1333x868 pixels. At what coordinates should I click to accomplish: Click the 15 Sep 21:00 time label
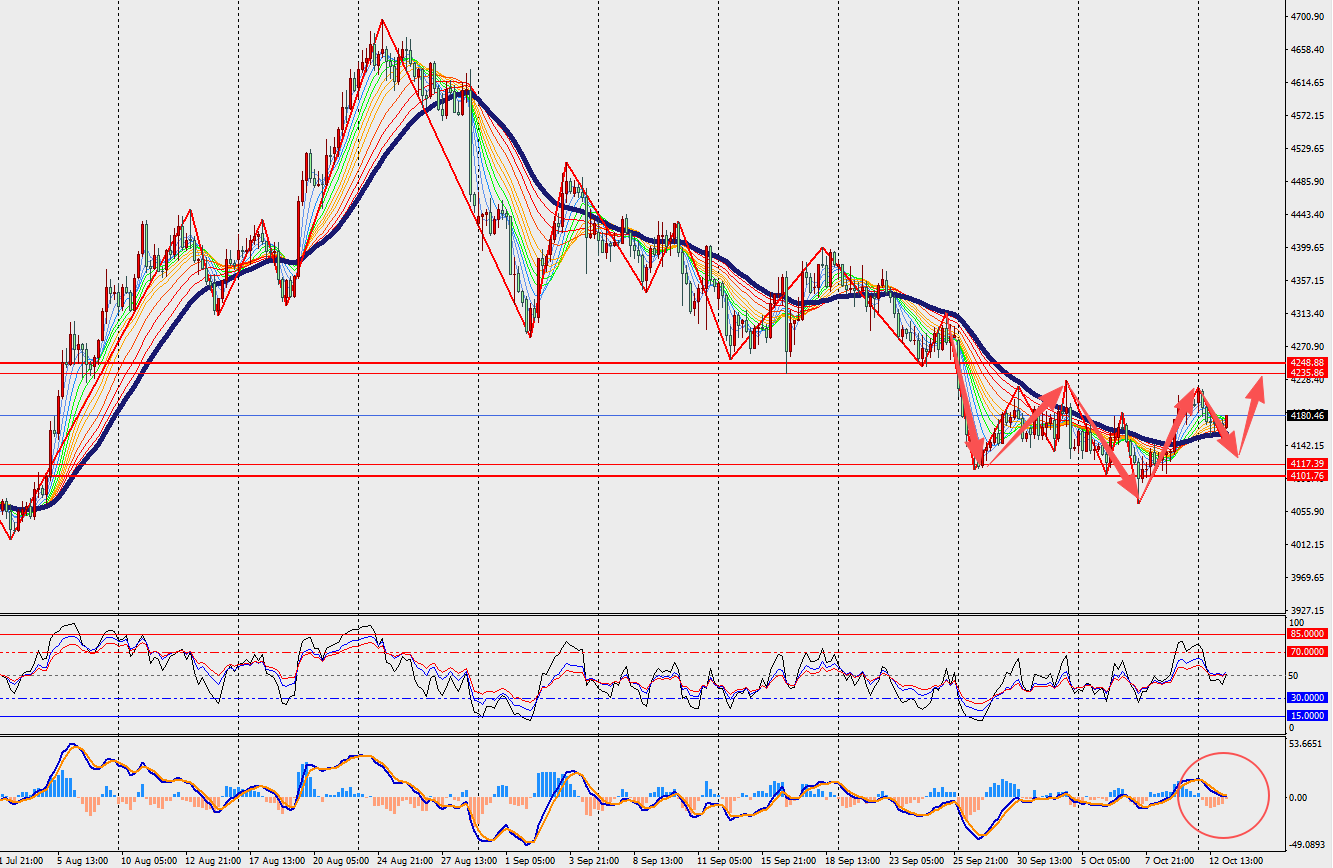(x=791, y=860)
